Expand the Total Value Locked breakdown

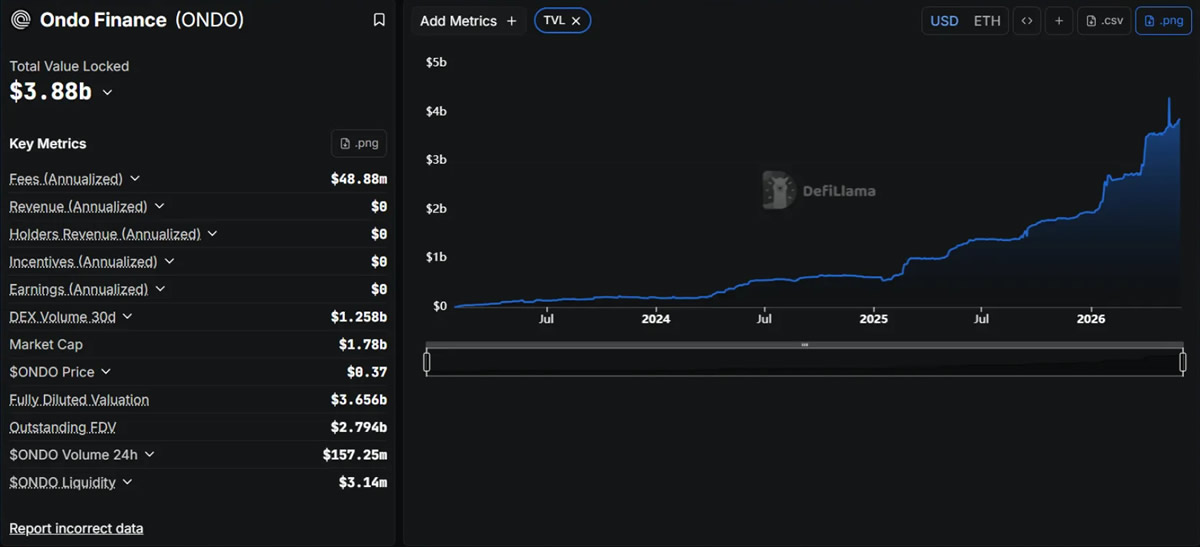(107, 92)
